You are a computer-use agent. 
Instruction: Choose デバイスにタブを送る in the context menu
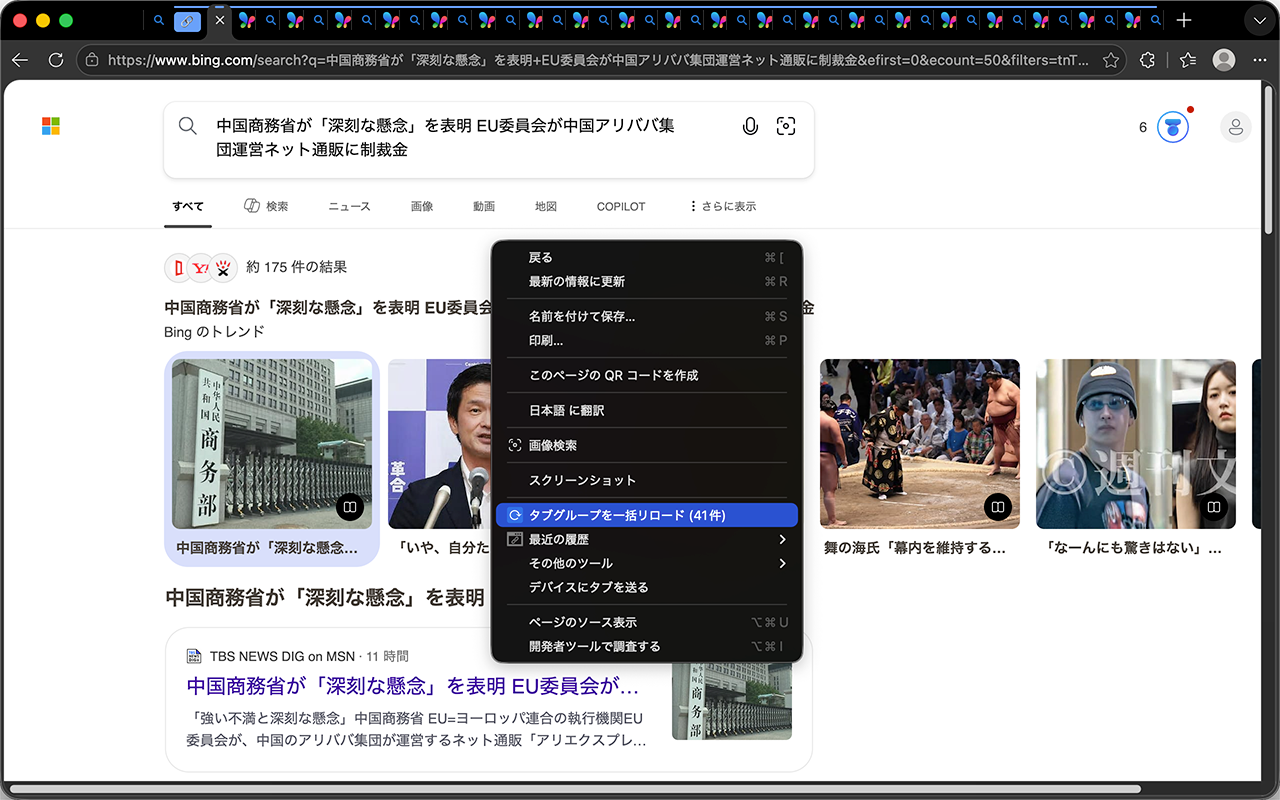pyautogui.click(x=647, y=587)
